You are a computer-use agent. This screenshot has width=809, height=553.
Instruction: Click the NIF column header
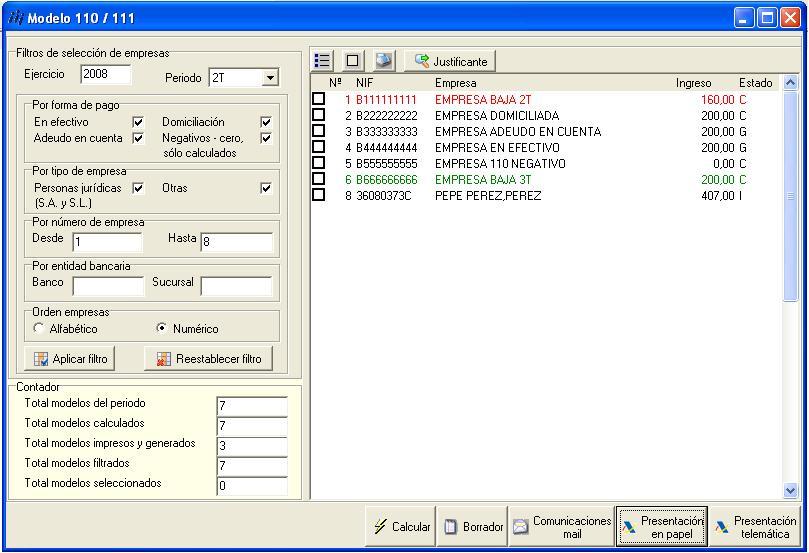click(x=364, y=83)
